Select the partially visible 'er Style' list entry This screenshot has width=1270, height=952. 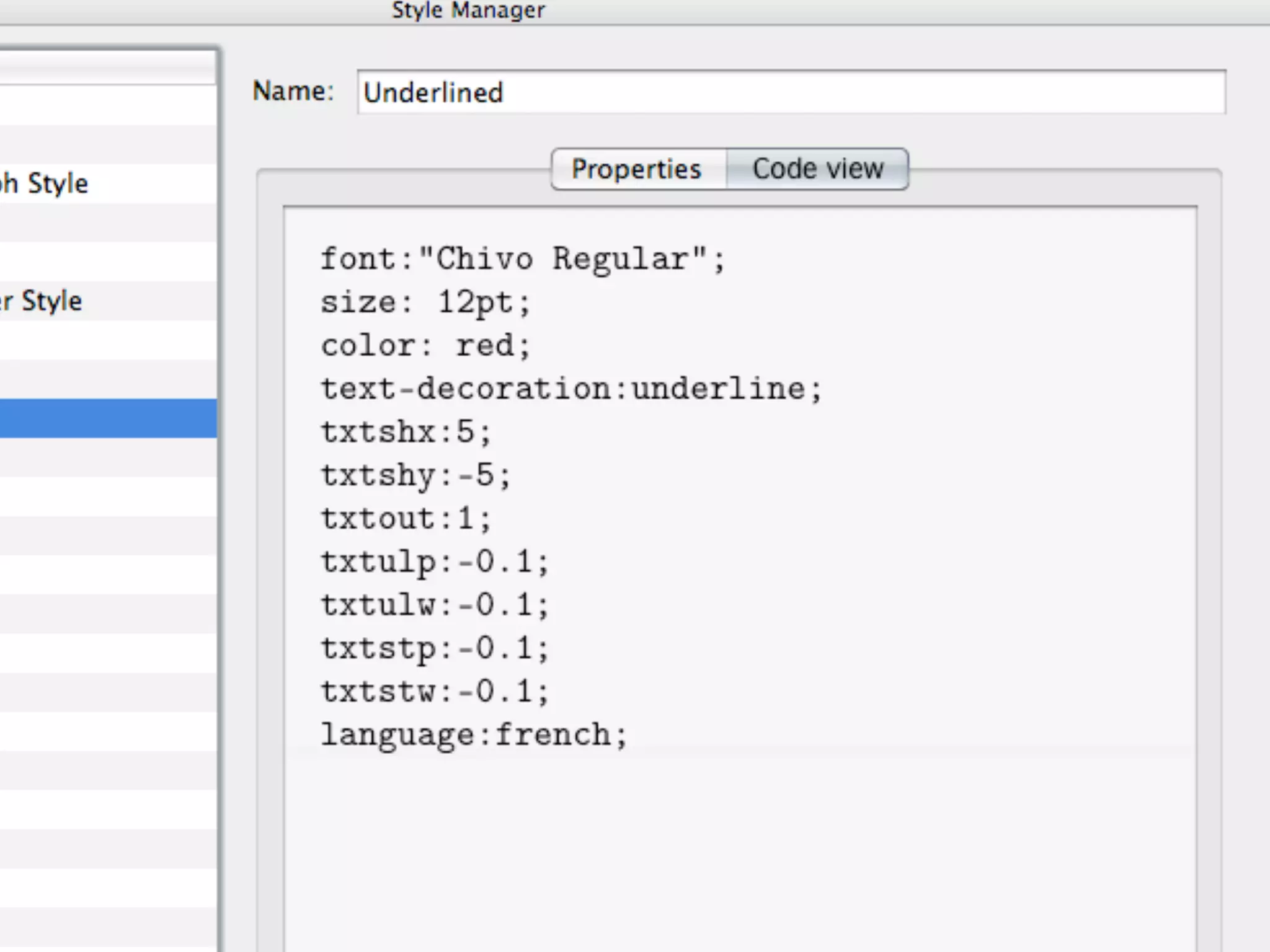(42, 301)
